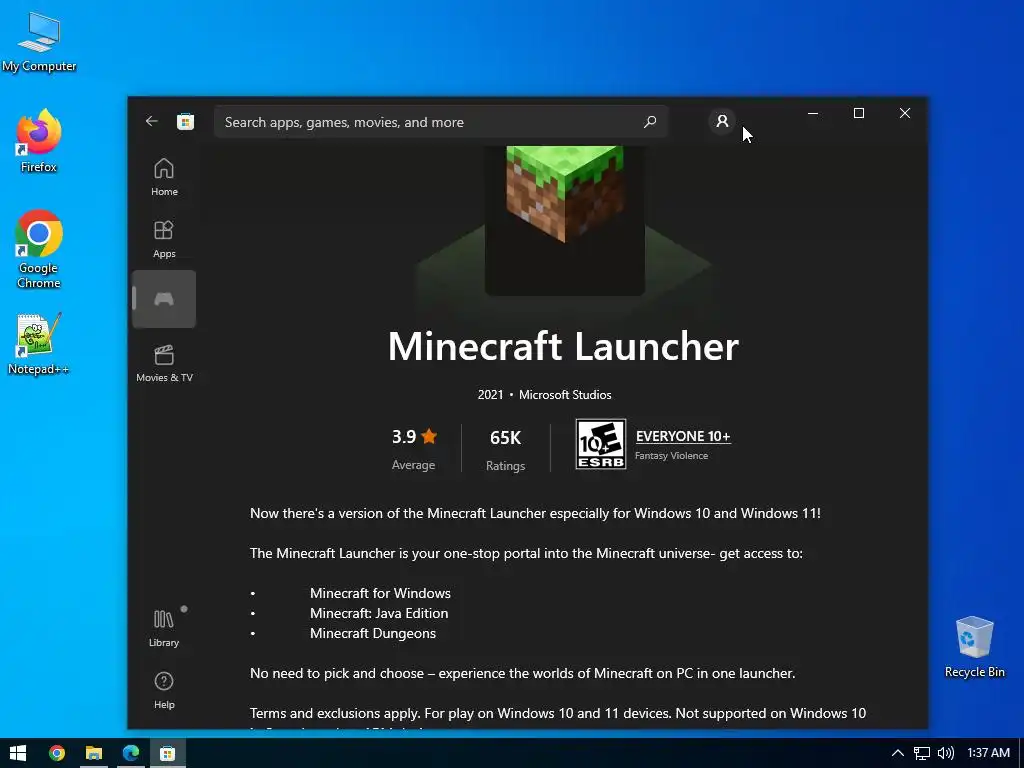
Task: Open the Library in sidebar
Action: (164, 628)
